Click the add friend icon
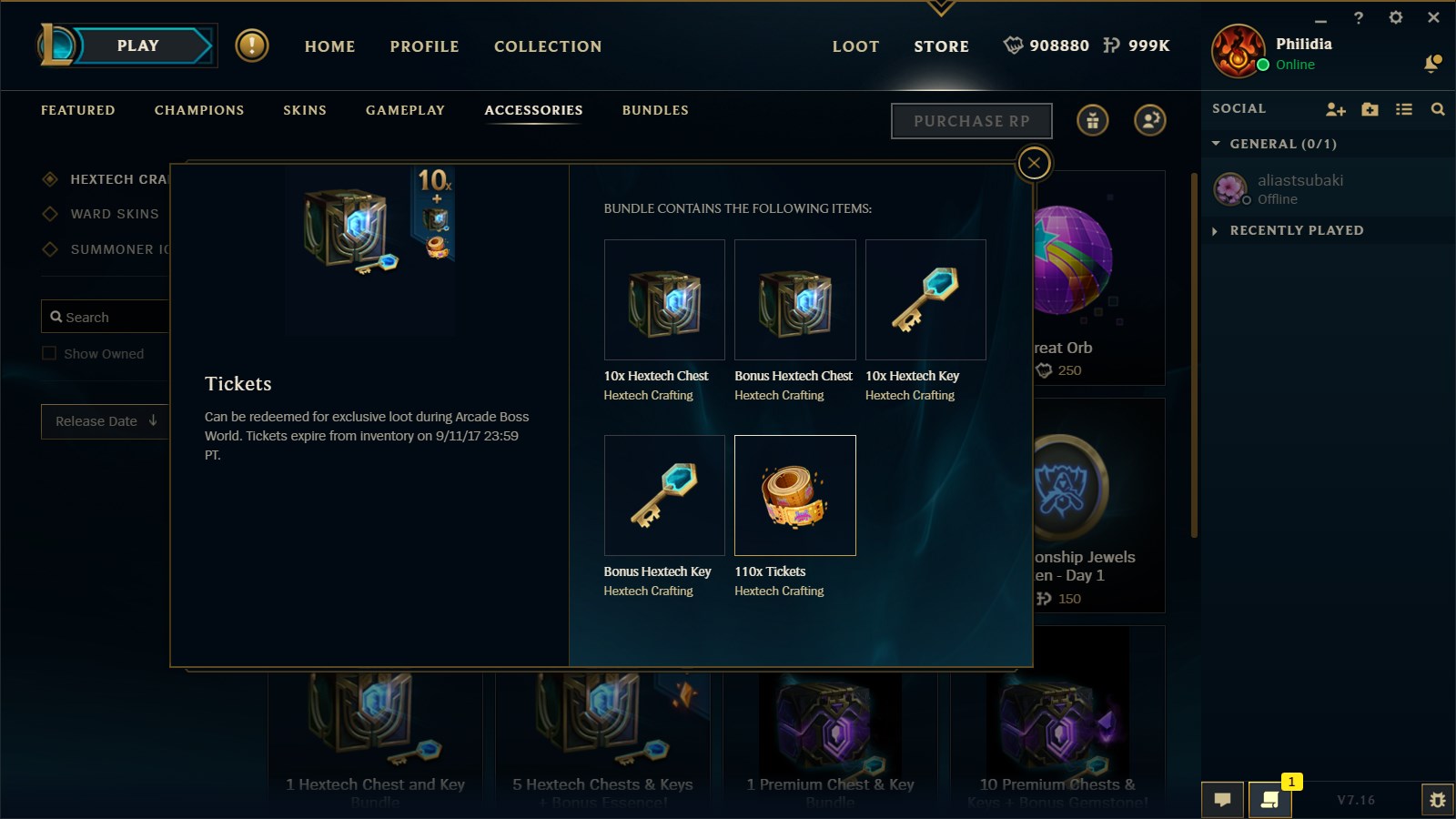The height and width of the screenshot is (819, 1456). click(1335, 109)
